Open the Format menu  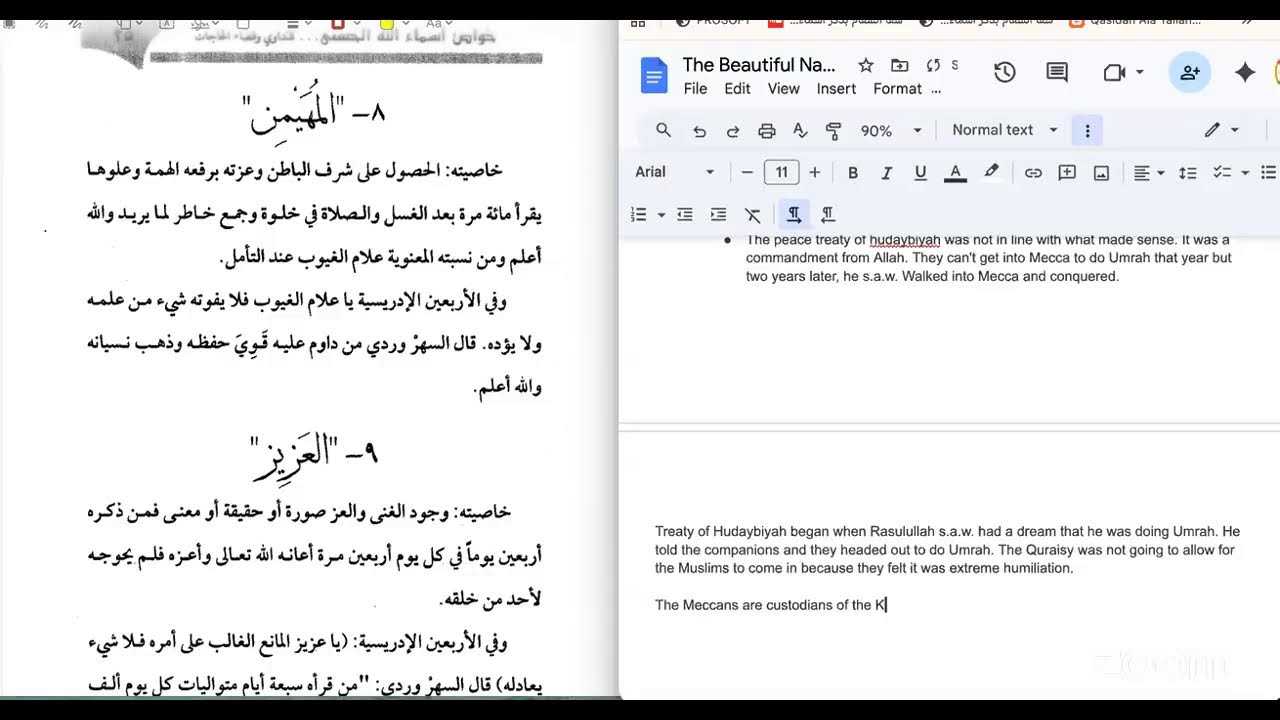coord(897,89)
